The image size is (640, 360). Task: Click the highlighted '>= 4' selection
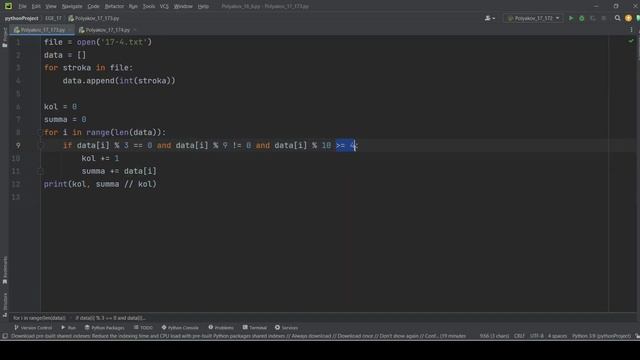pos(346,145)
